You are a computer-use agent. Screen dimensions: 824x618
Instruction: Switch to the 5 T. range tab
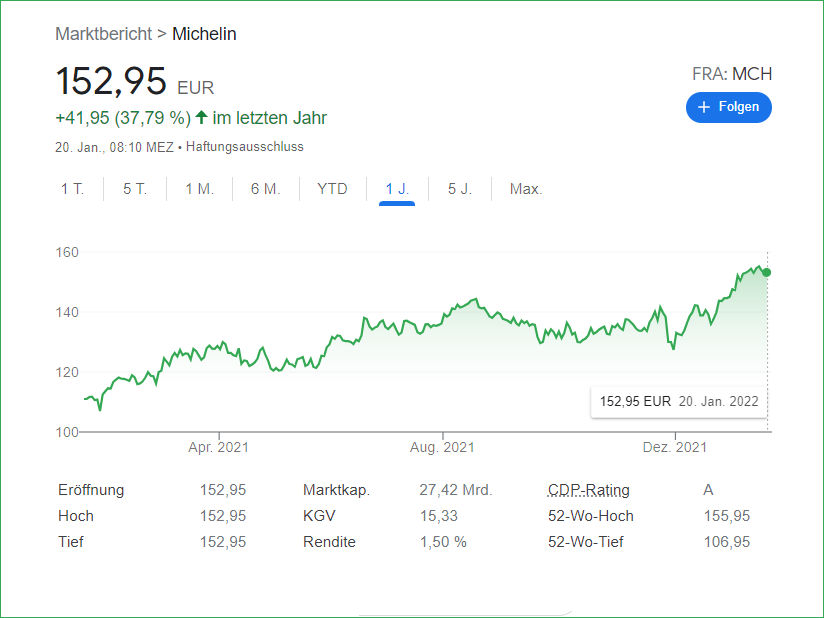pos(135,189)
